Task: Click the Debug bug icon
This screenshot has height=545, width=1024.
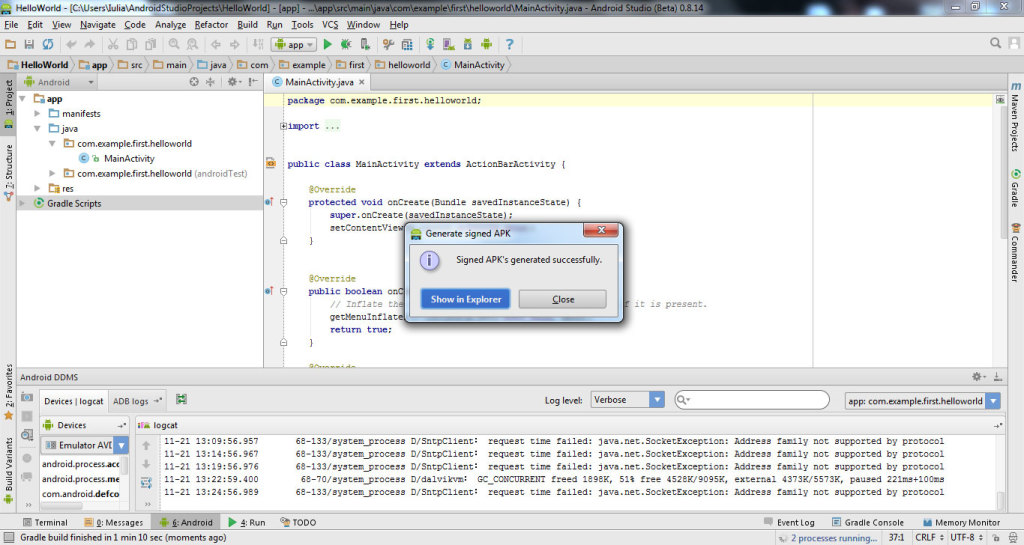Action: pyautogui.click(x=346, y=44)
